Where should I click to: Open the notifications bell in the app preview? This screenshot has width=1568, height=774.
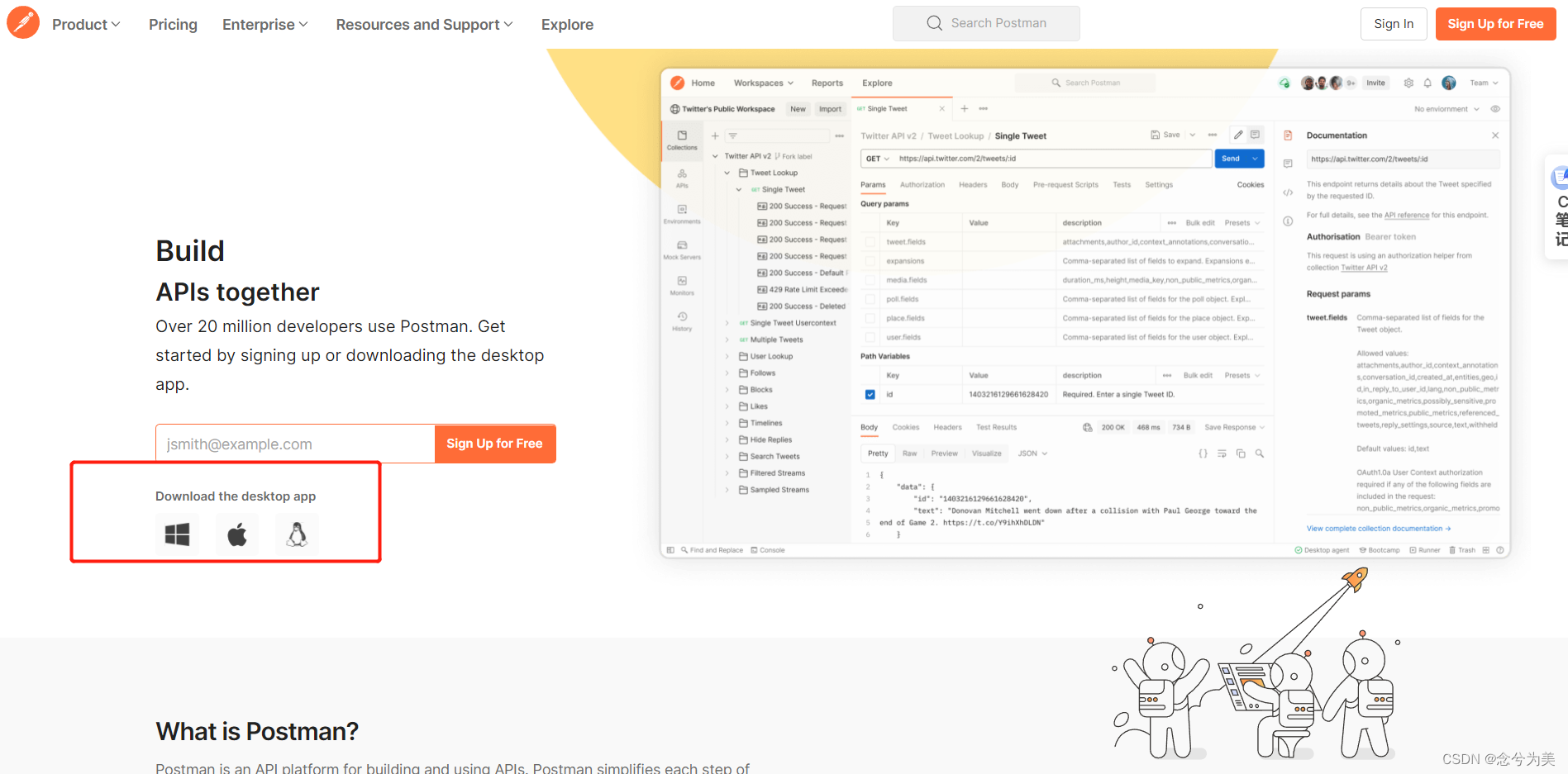point(1427,83)
